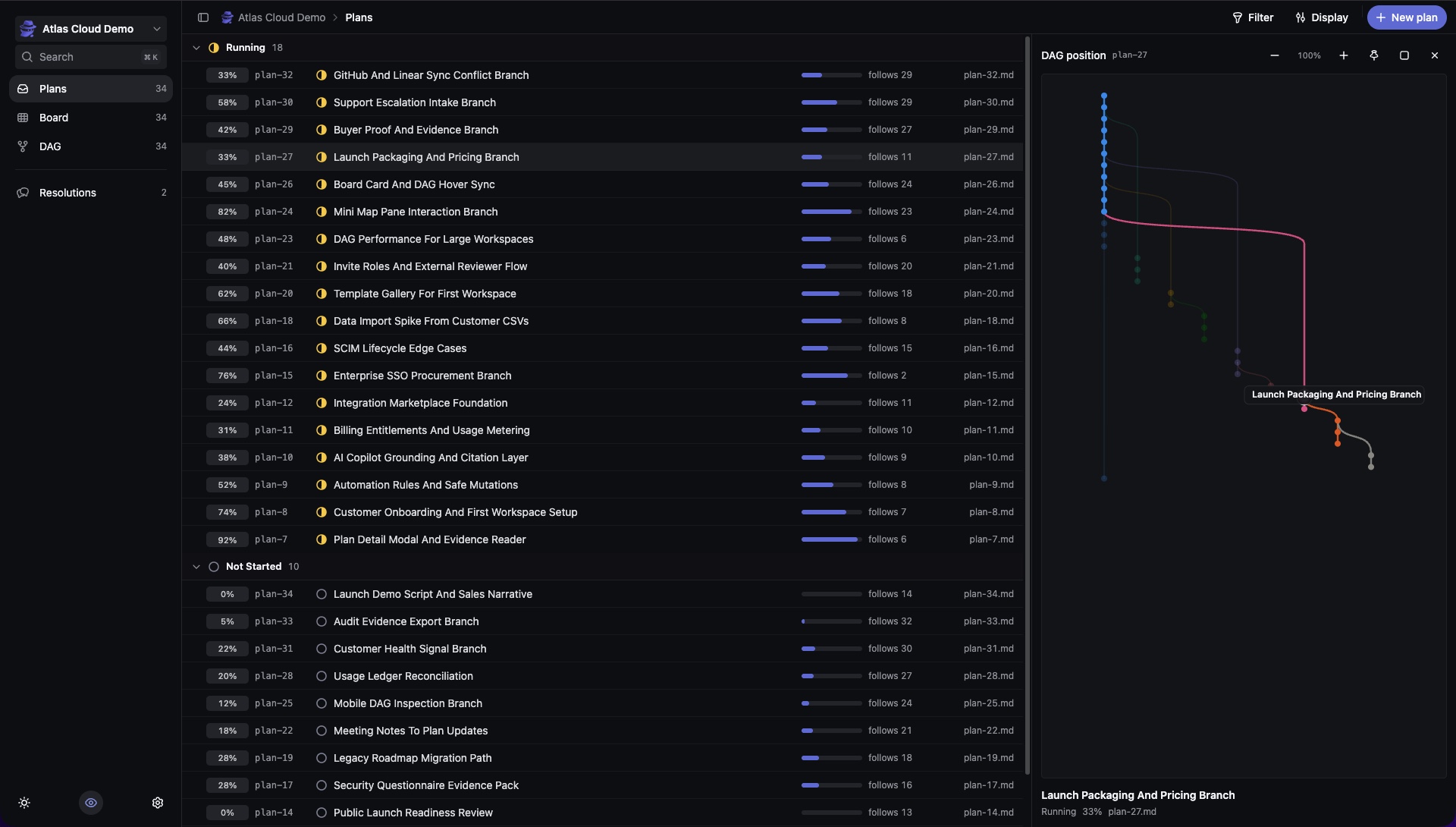Select Public Launch Readiness Review
The height and width of the screenshot is (827, 1456).
pos(413,813)
